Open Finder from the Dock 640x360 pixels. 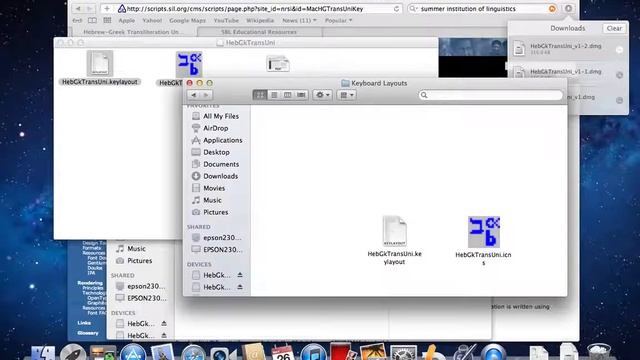coord(42,353)
